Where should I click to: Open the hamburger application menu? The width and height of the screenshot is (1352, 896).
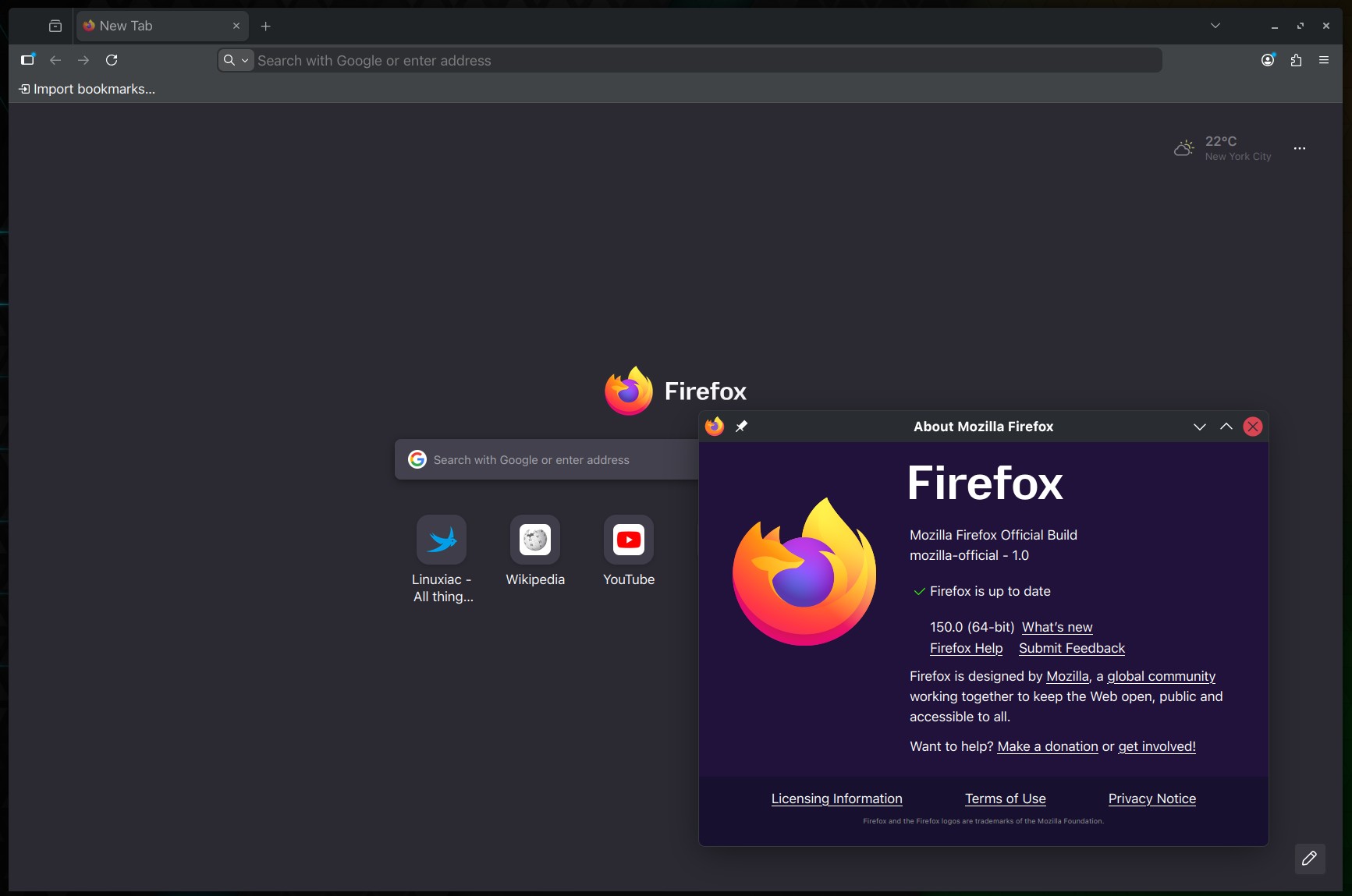click(x=1324, y=60)
